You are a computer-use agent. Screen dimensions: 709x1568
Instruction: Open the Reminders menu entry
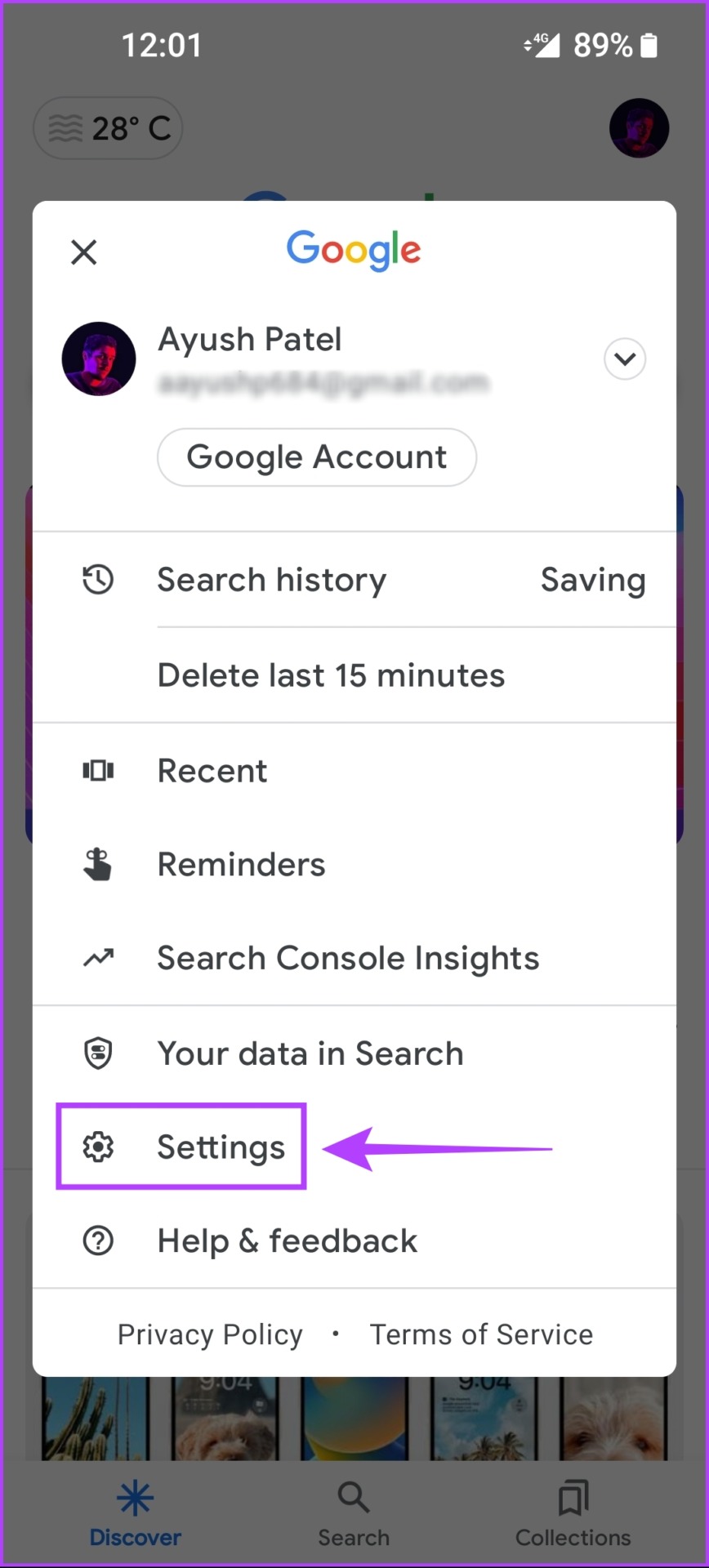354,864
